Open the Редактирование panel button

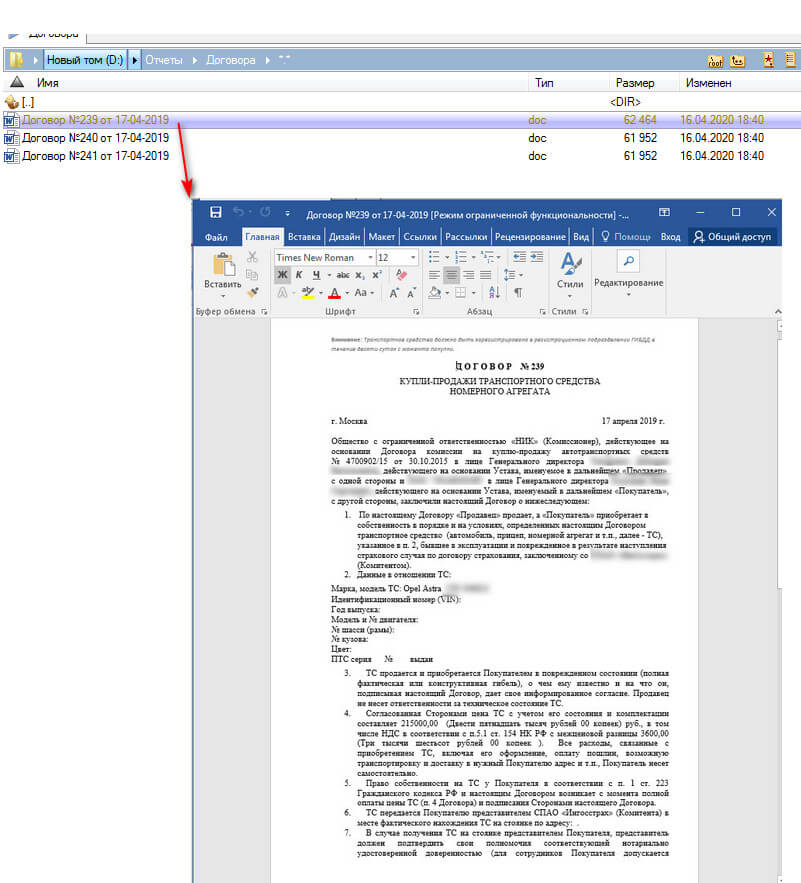point(628,268)
